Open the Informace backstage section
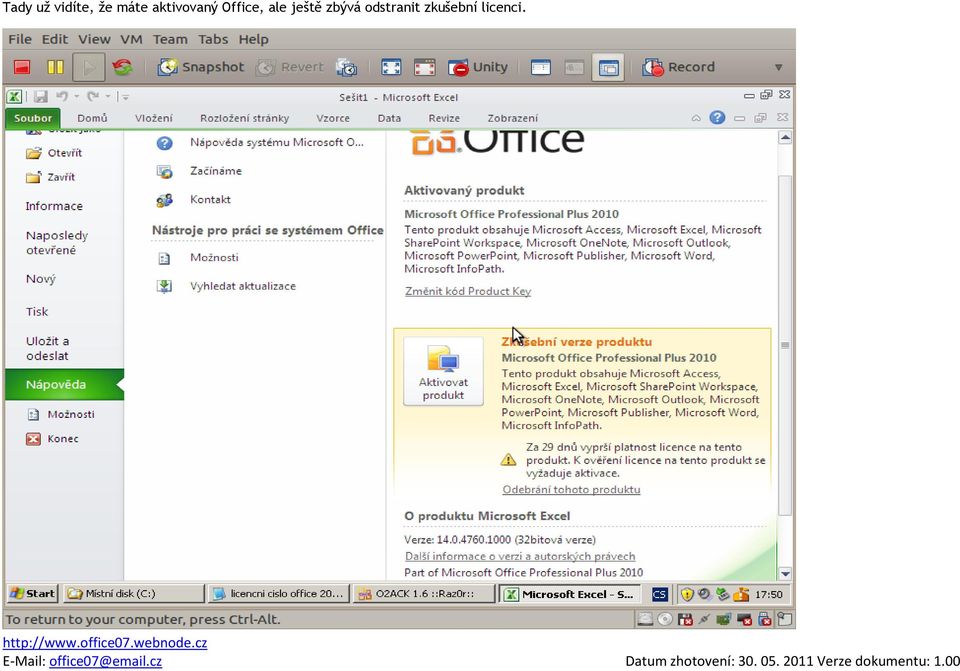The image size is (960, 671). pyautogui.click(x=54, y=206)
